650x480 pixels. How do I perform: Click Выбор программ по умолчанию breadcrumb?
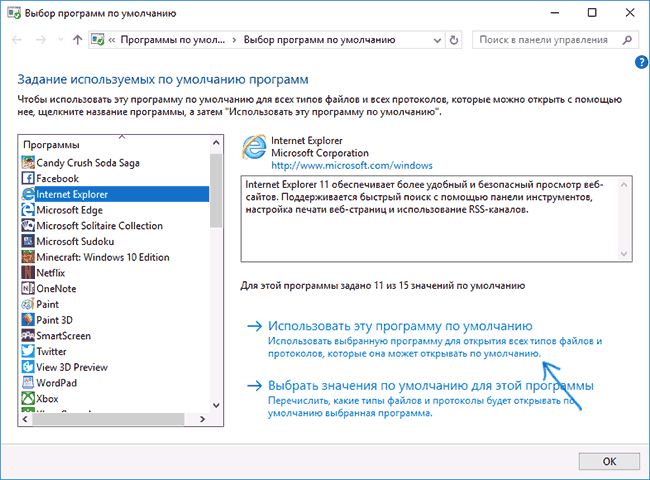pyautogui.click(x=319, y=40)
